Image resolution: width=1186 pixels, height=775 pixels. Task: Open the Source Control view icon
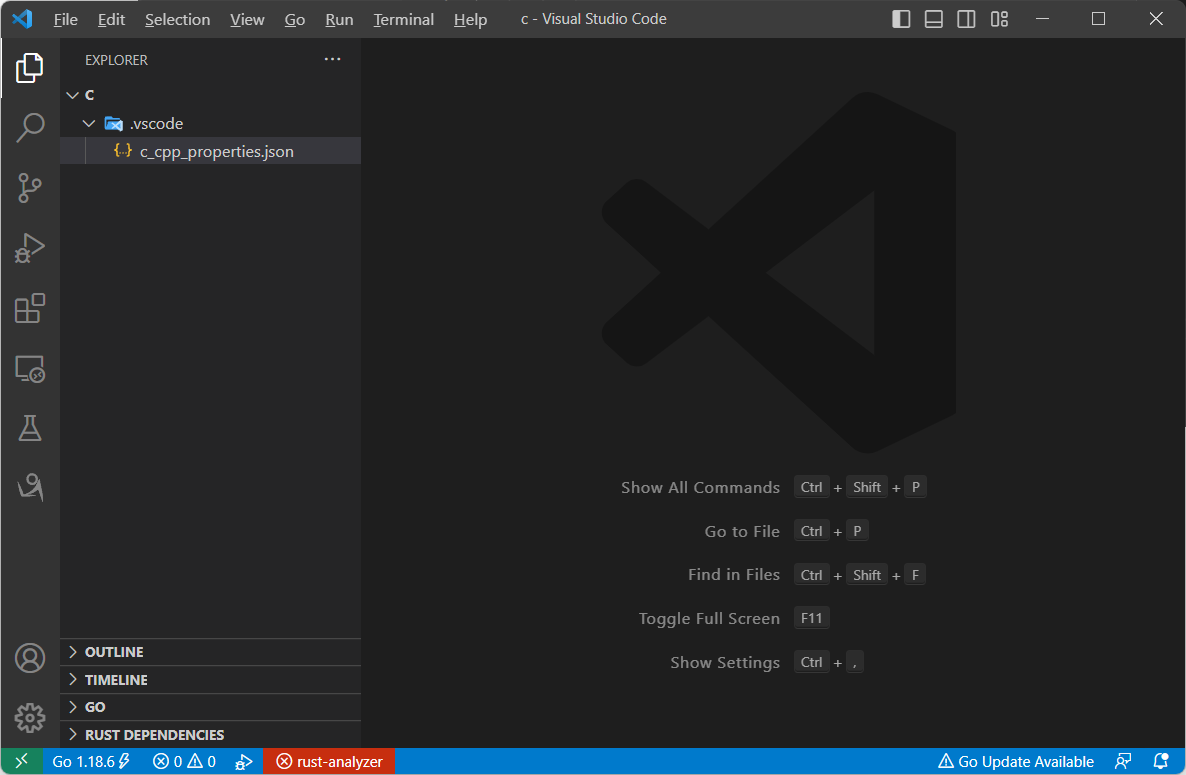29,188
